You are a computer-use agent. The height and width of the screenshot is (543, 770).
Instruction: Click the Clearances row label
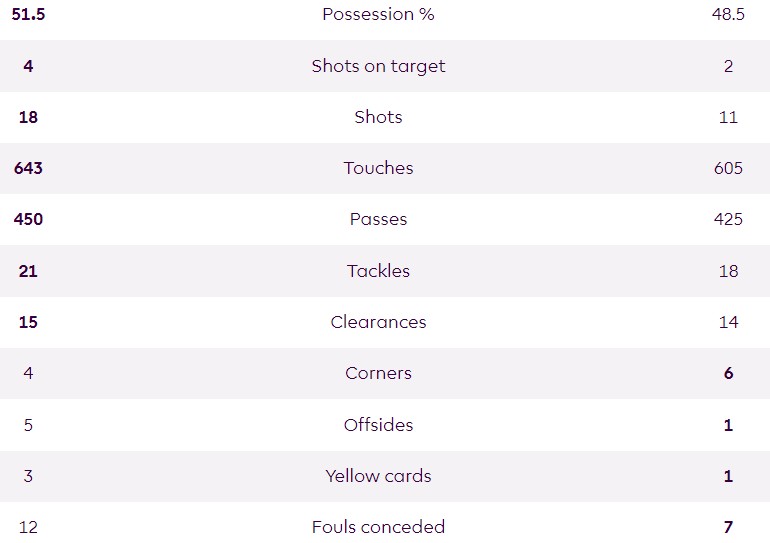378,322
